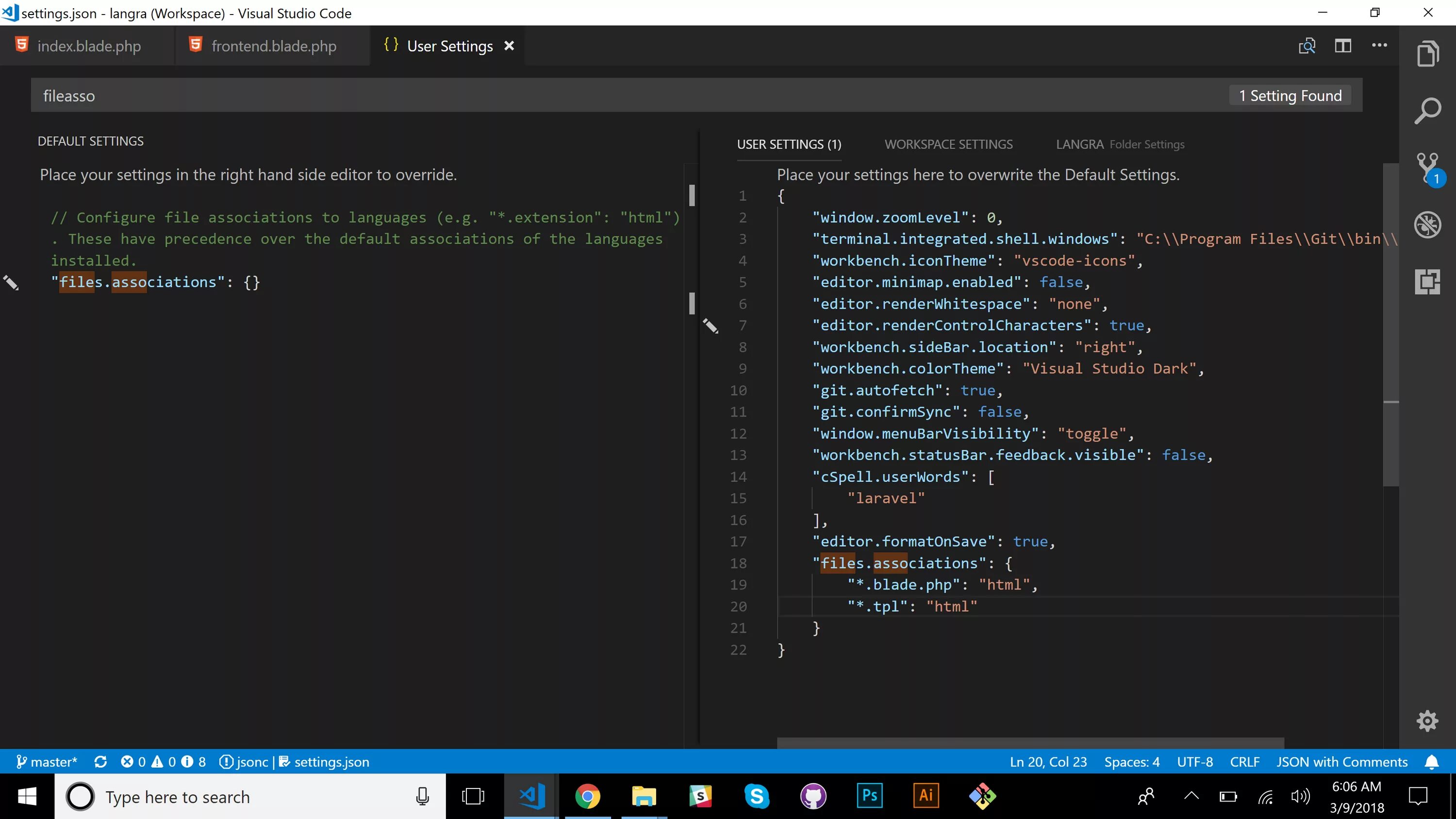Click the pencil edit icon beside files.associations default
This screenshot has width=1456, height=819.
[x=11, y=282]
